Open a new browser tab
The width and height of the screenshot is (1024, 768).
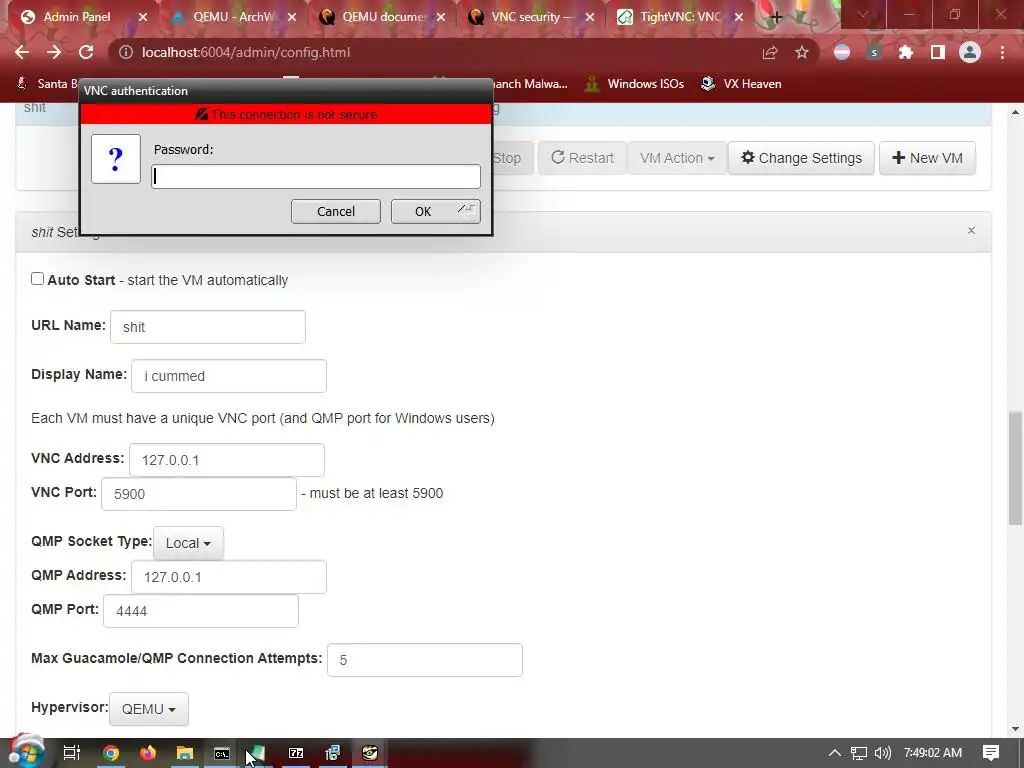click(x=776, y=18)
